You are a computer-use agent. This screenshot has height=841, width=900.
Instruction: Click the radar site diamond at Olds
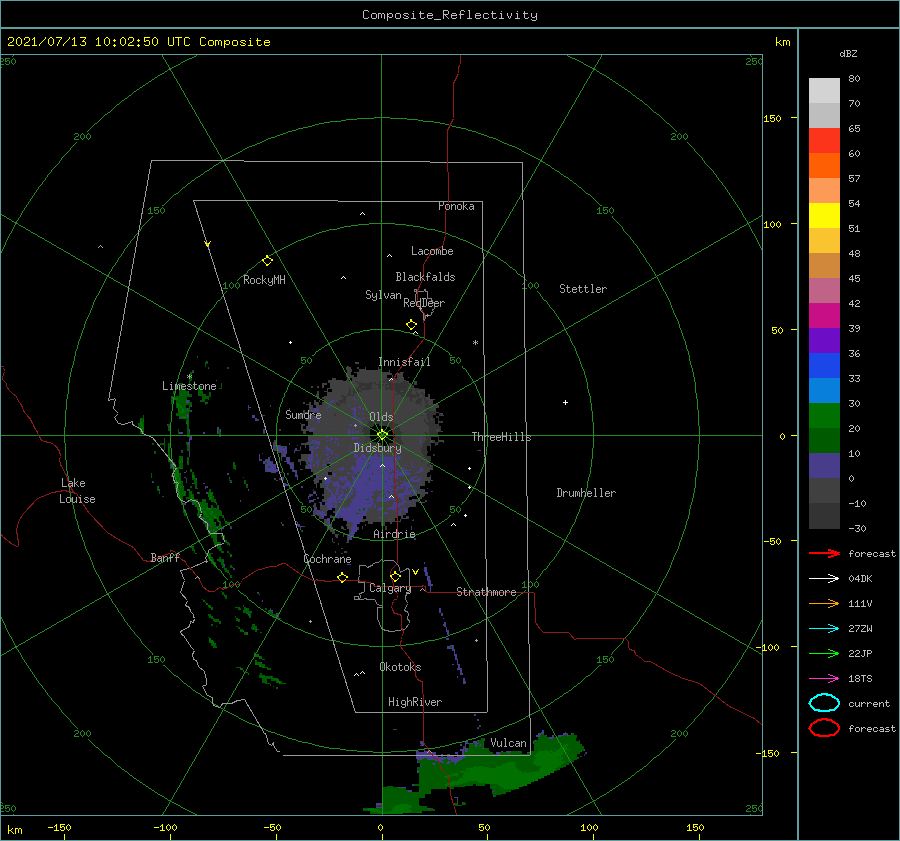382,435
